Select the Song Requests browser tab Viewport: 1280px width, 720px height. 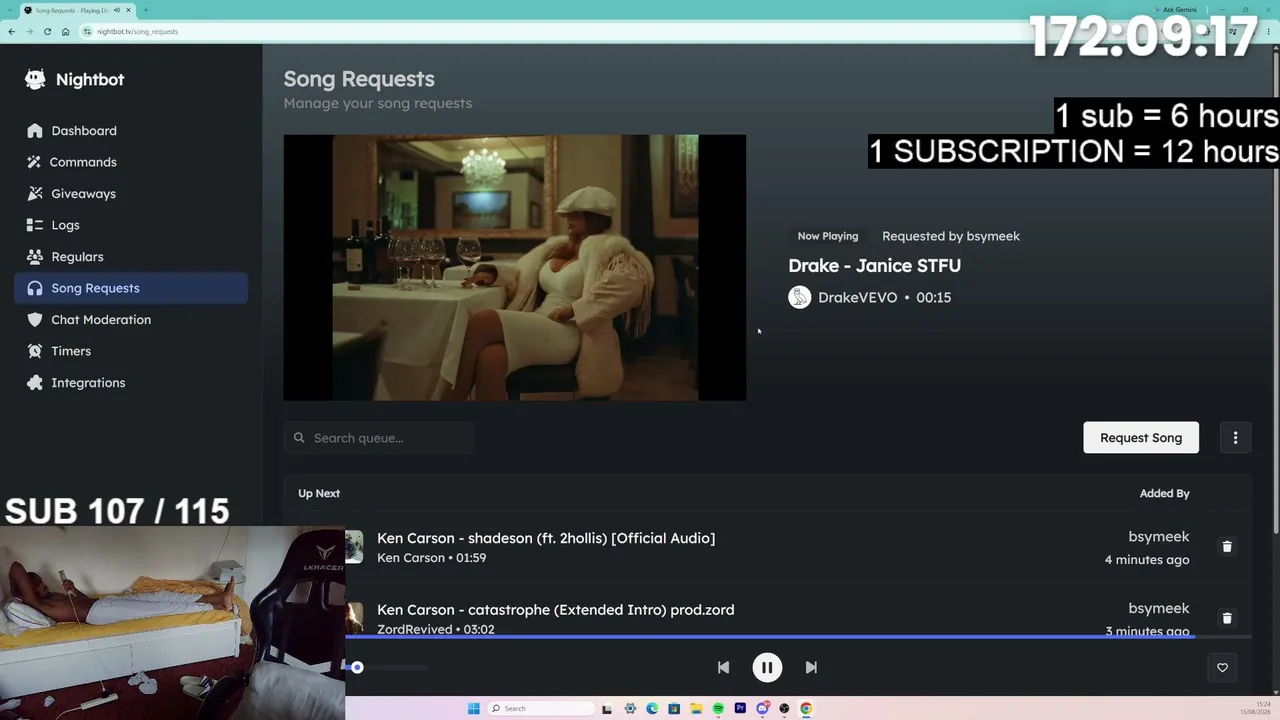pos(78,10)
